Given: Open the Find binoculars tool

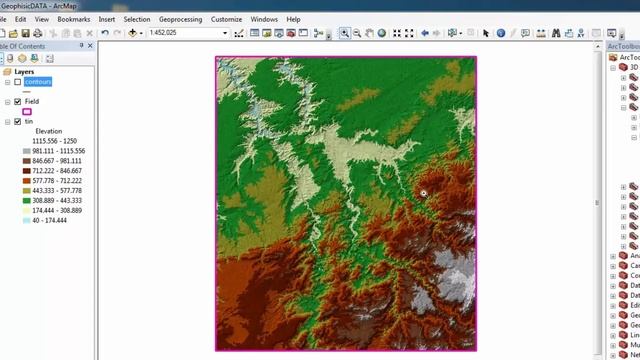Looking at the screenshot, I should 556,33.
